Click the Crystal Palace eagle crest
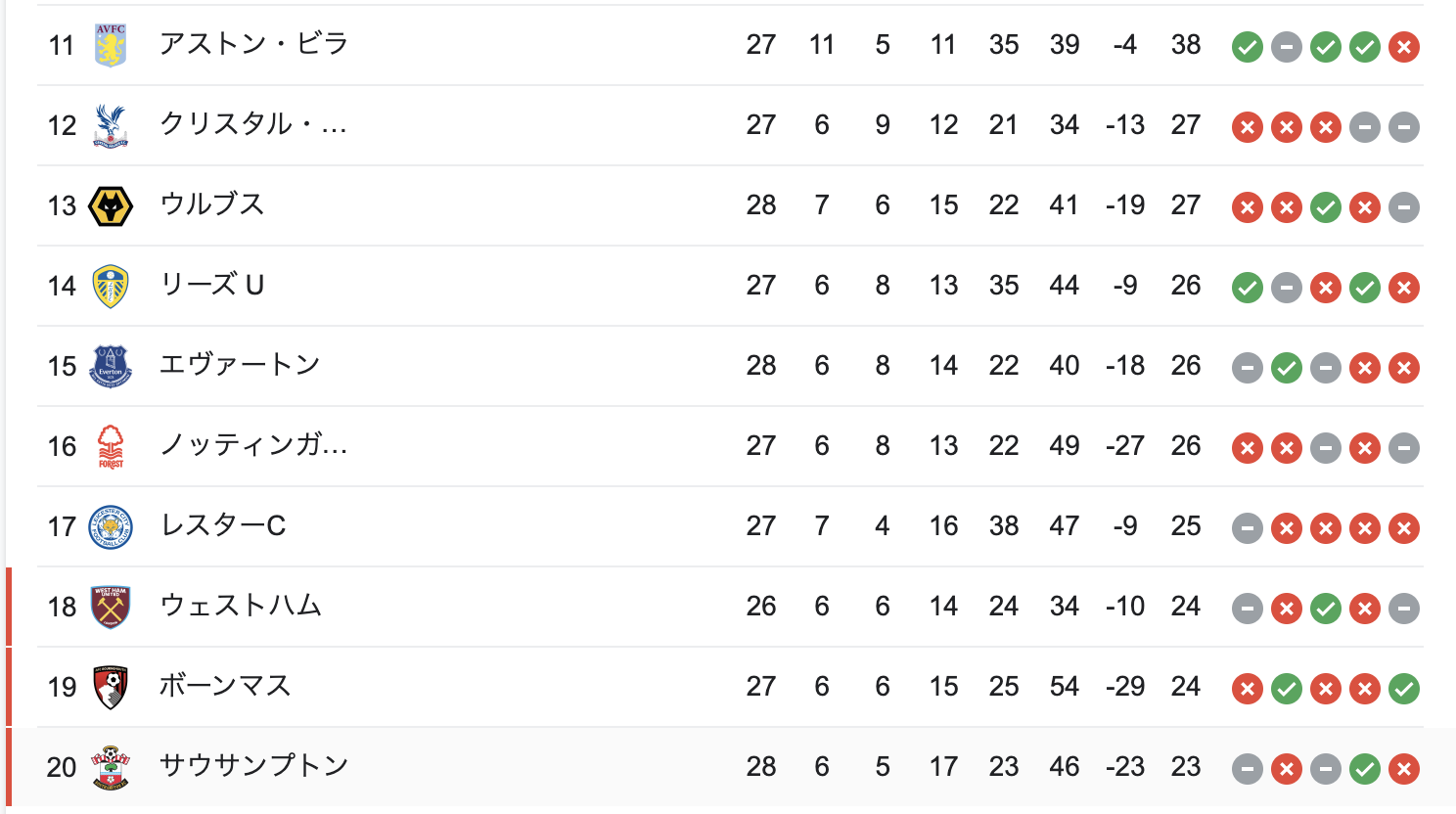Viewport: 1456px width, 814px height. pyautogui.click(x=111, y=125)
